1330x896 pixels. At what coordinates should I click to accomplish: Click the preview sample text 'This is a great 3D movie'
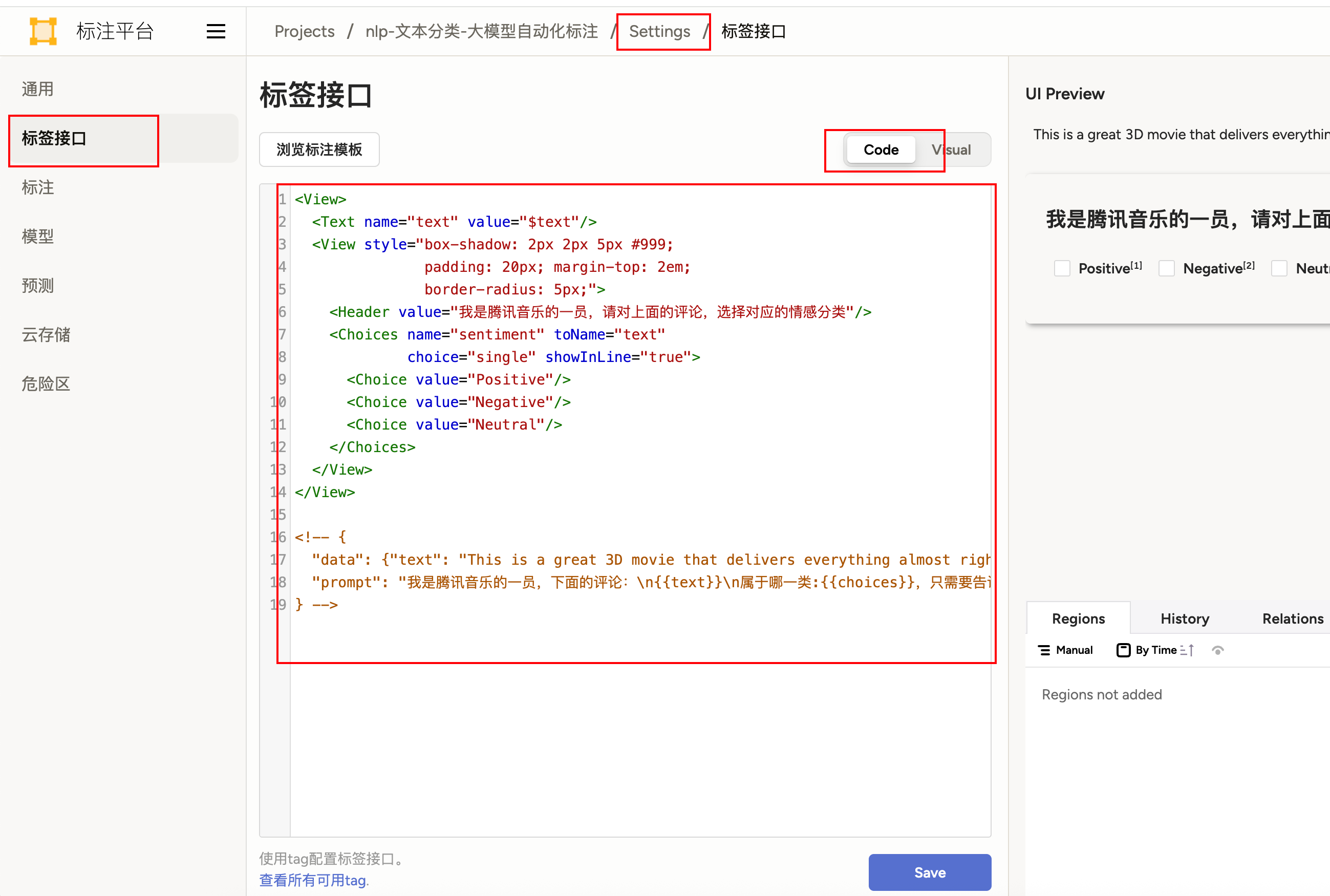[1181, 135]
